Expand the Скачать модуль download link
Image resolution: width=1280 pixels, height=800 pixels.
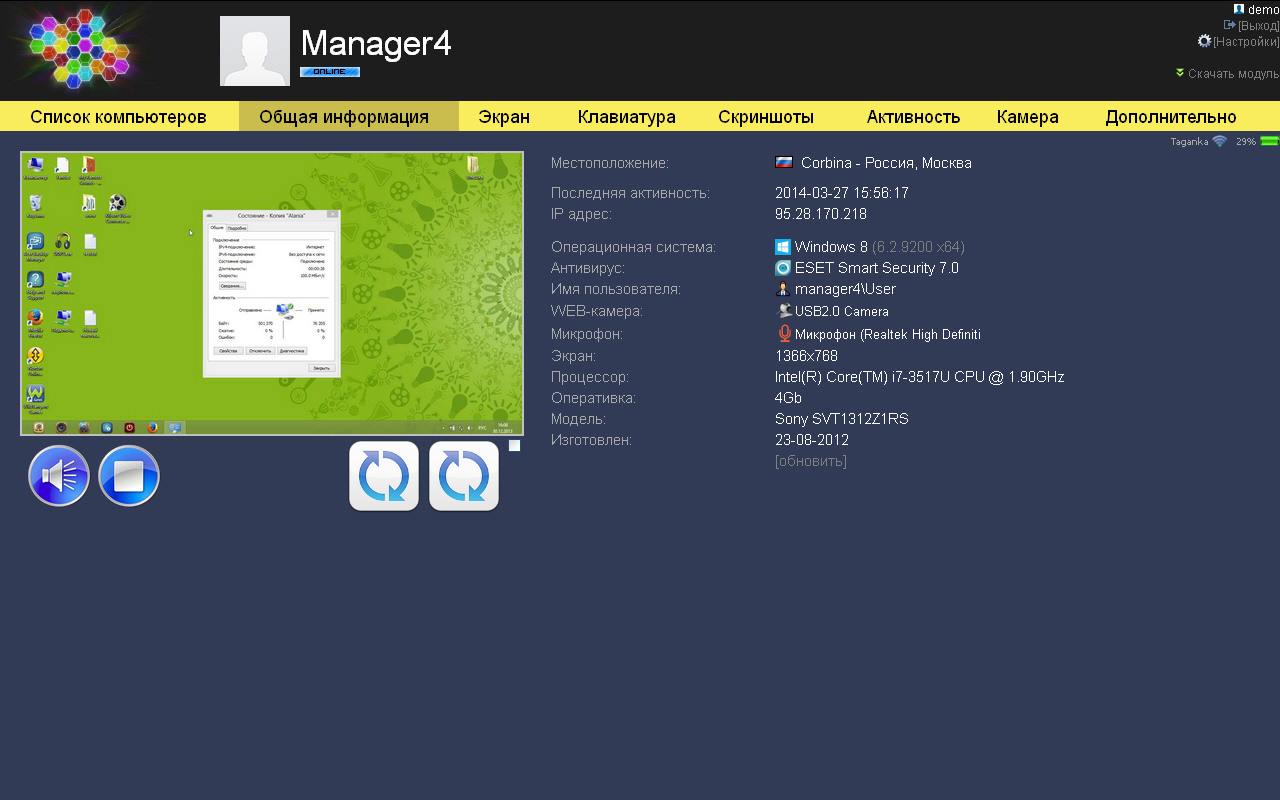tap(1232, 73)
